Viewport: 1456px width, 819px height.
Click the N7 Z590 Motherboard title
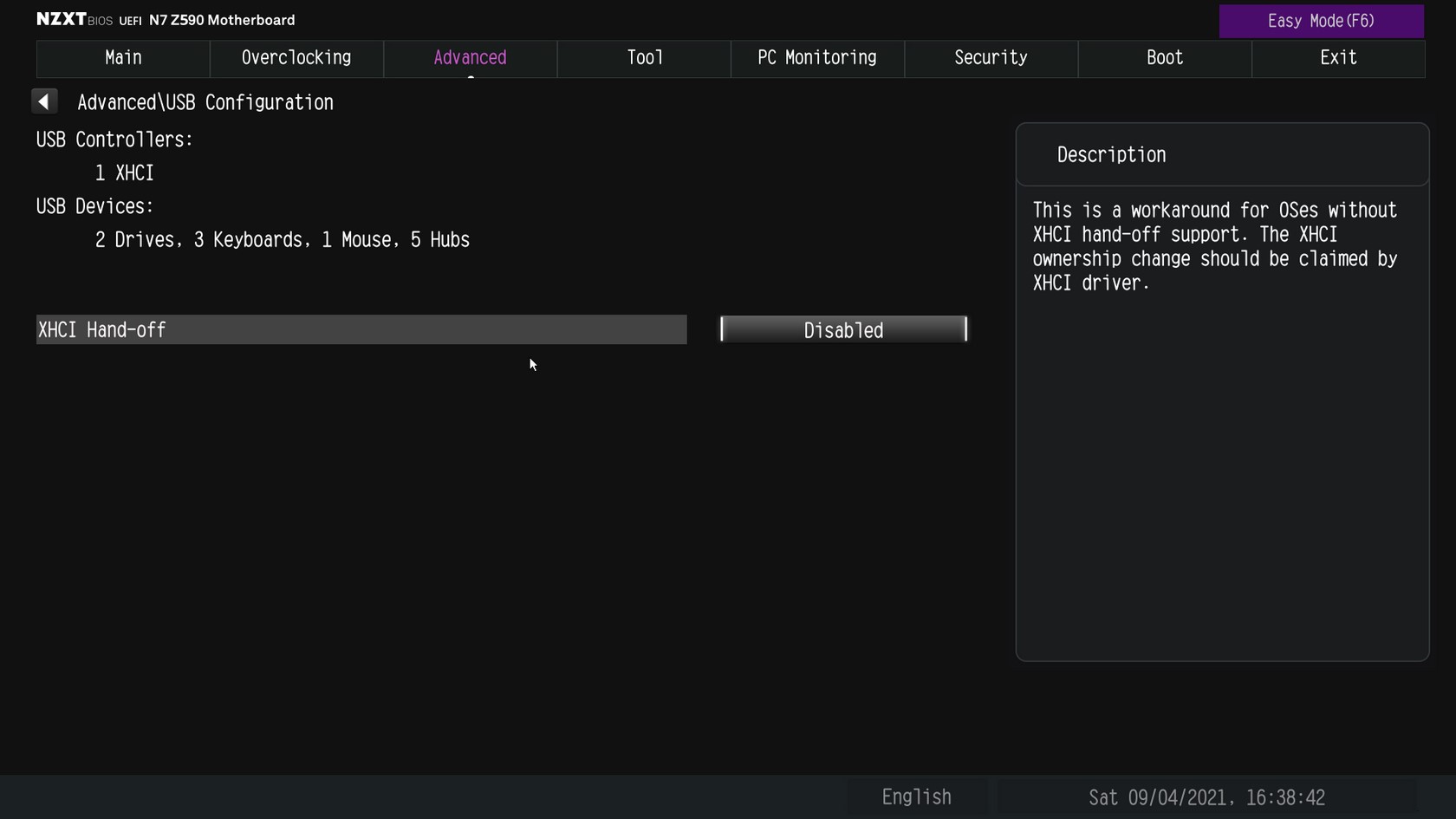tap(222, 20)
